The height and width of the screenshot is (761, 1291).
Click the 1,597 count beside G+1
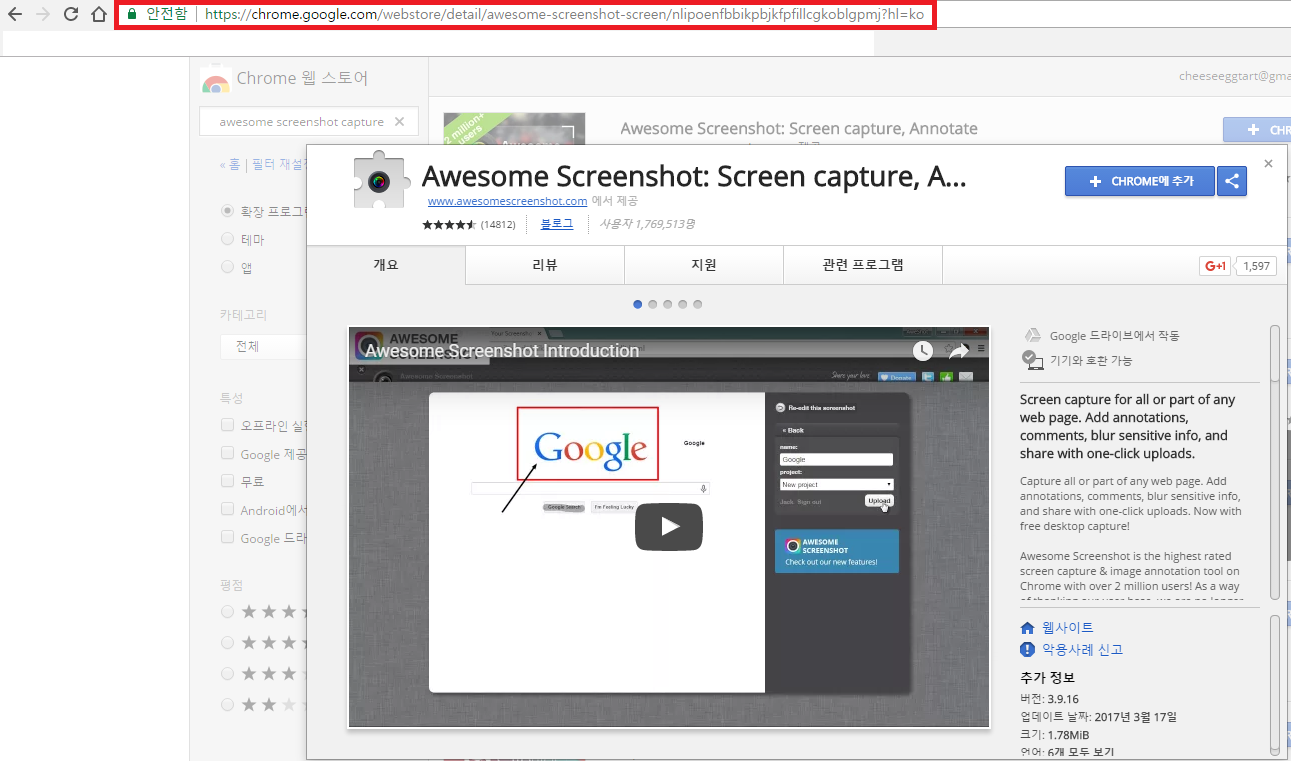tap(1256, 266)
